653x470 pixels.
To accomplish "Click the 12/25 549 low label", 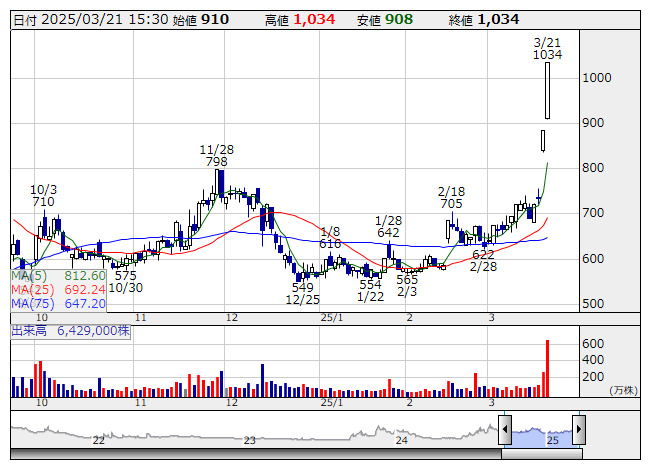I will (303, 293).
